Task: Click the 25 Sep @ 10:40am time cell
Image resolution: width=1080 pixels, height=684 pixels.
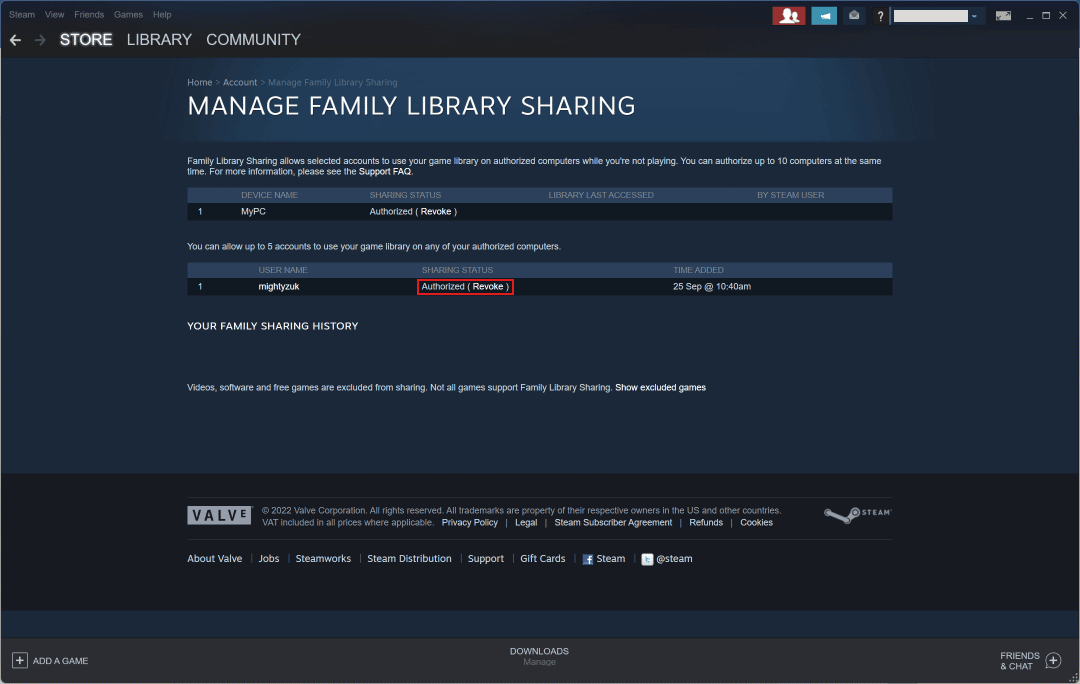Action: pyautogui.click(x=712, y=287)
